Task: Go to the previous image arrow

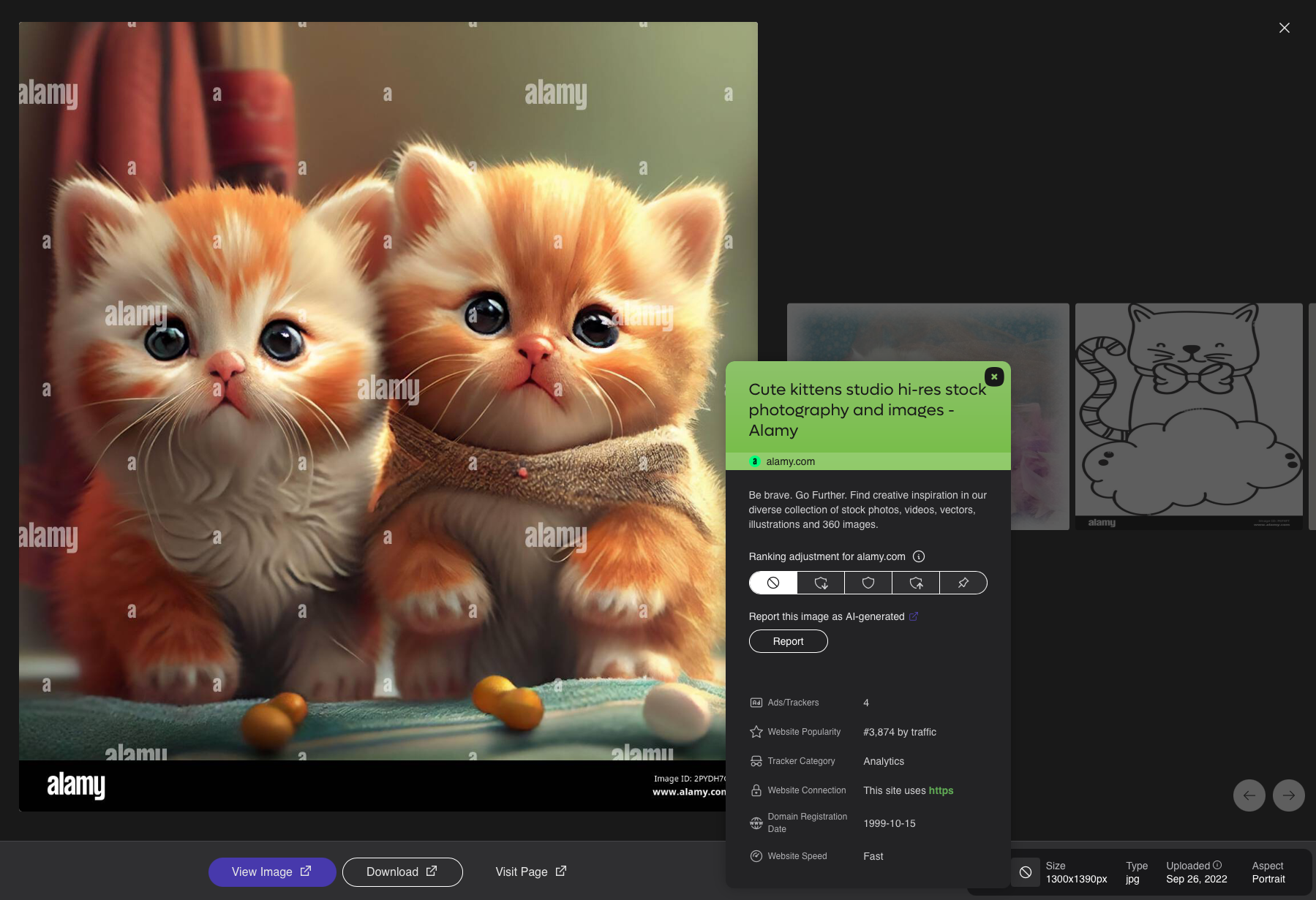Action: [x=1249, y=795]
